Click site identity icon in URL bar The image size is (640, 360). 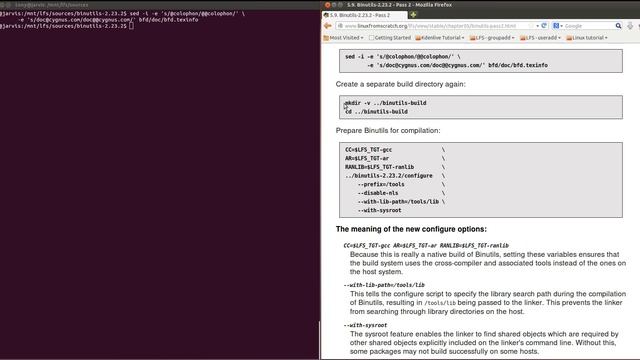tap(340, 26)
